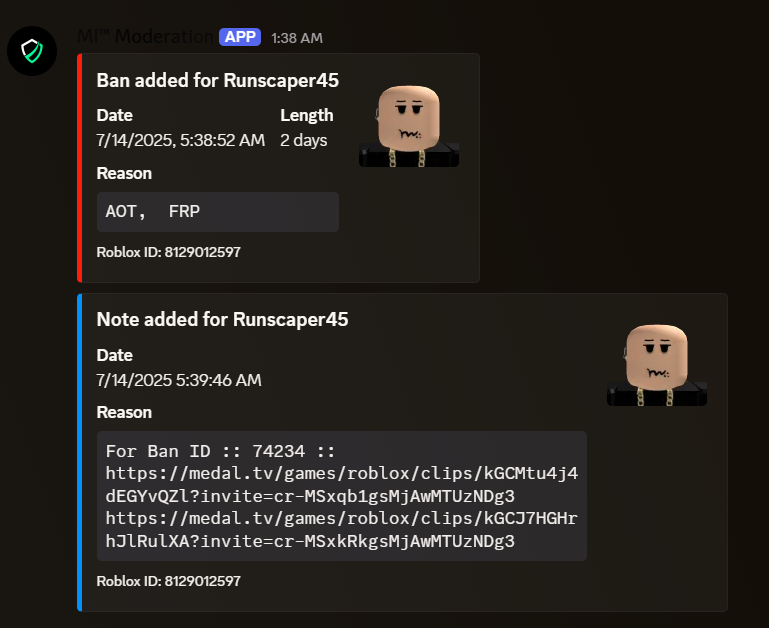The image size is (769, 628).
Task: Click the ban date 7/14/2025, 5:38:52 AM
Action: pos(180,140)
